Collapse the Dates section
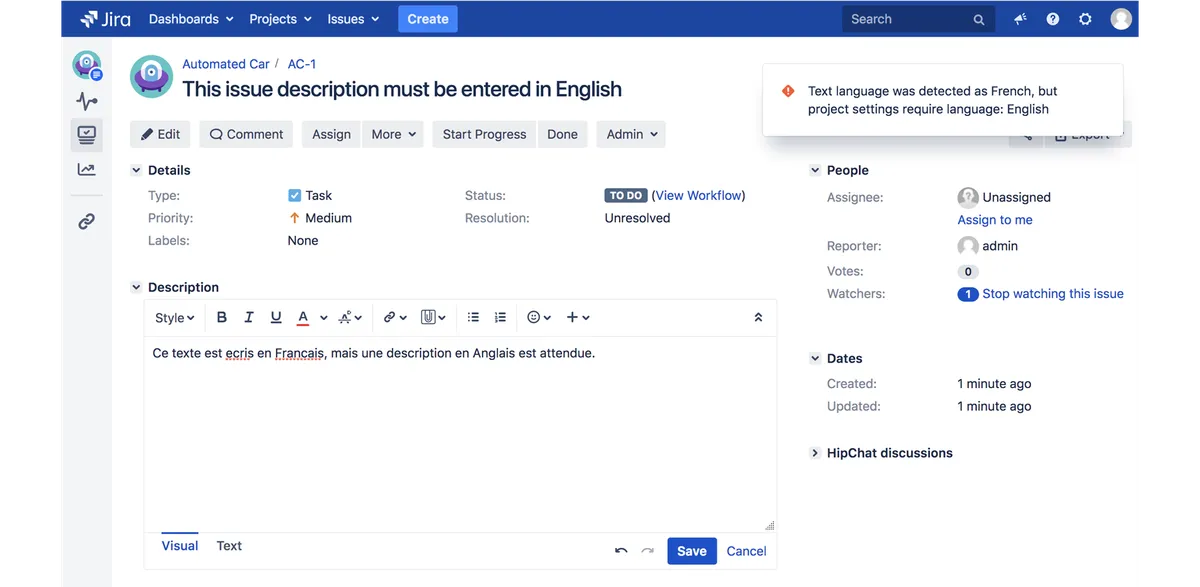Image resolution: width=1200 pixels, height=587 pixels. coord(815,359)
